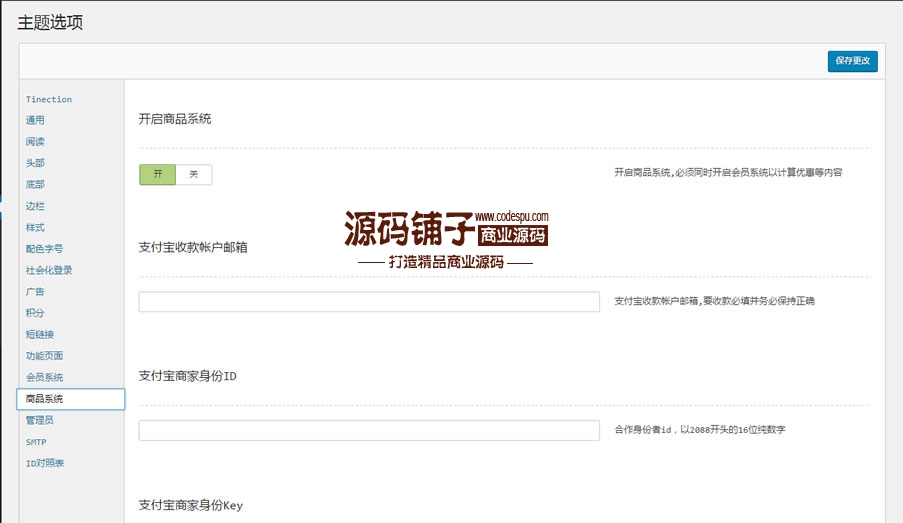Screen dimensions: 903x523
Task: Focus the 支付宝收款帐户邮箱 input field
Action: click(x=369, y=302)
